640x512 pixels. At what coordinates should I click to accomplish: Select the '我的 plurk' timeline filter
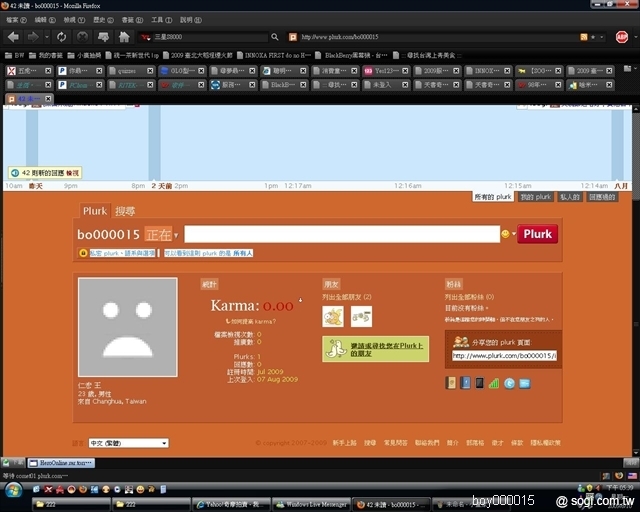pyautogui.click(x=535, y=197)
